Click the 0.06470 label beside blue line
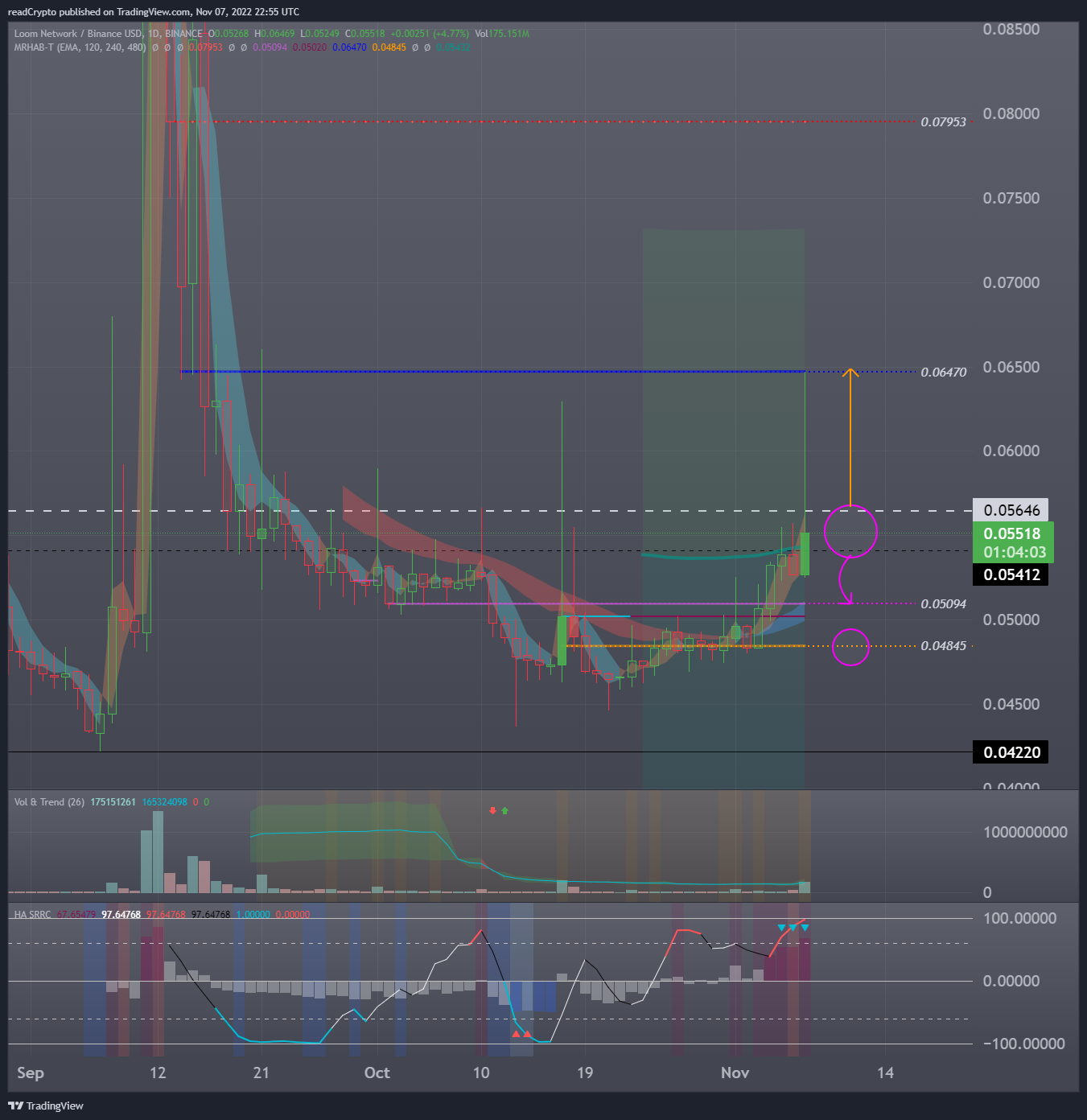 click(944, 372)
